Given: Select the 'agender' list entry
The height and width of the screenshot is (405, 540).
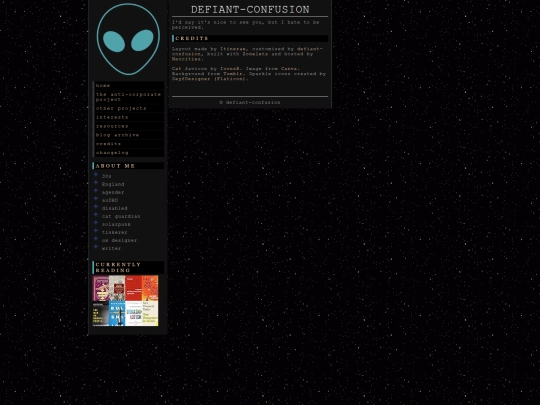Looking at the screenshot, I should pyautogui.click(x=113, y=192).
